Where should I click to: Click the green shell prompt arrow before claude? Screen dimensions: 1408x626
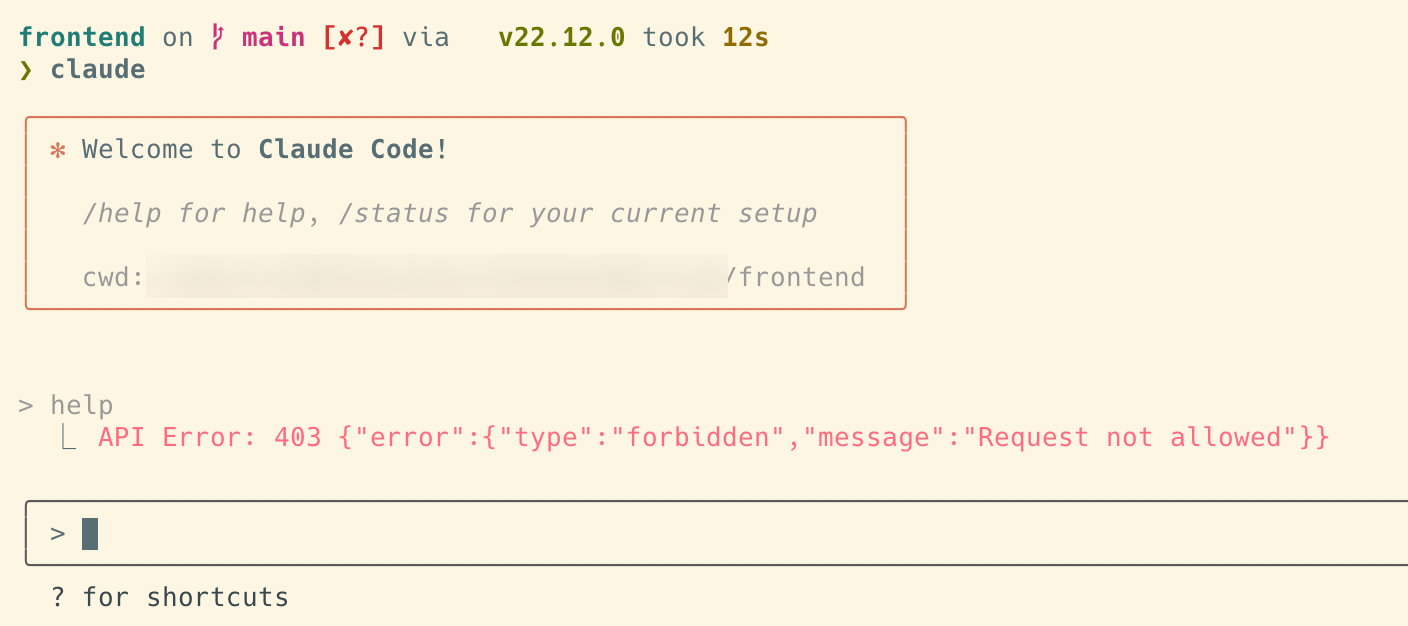(x=26, y=70)
